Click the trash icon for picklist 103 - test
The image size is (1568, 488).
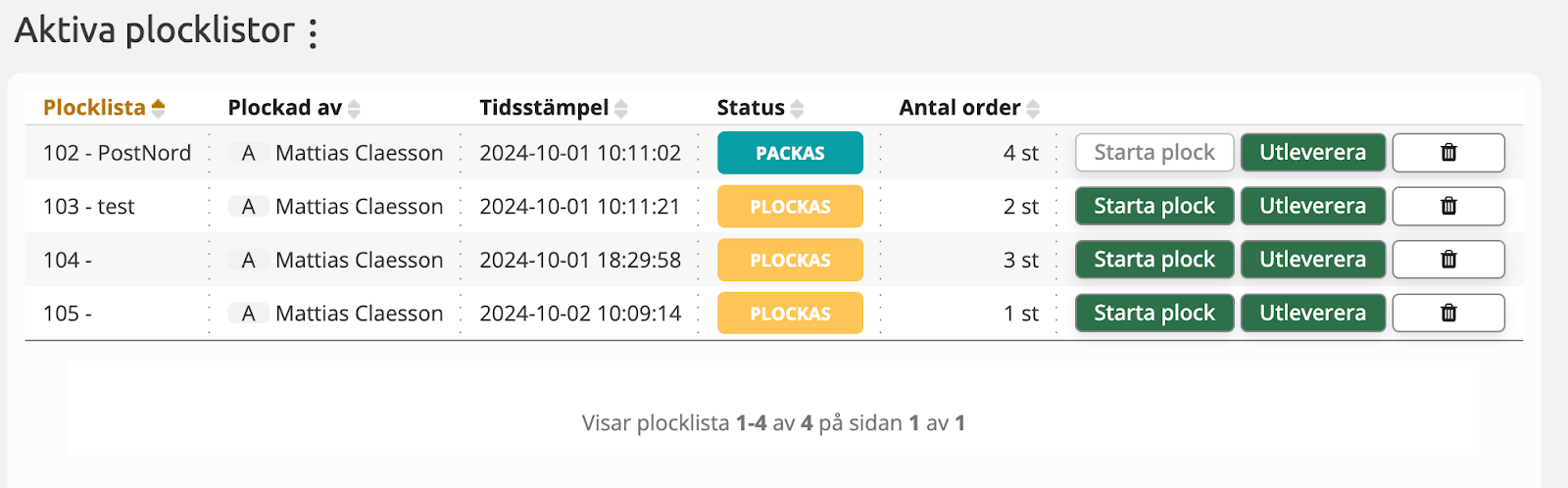point(1448,207)
